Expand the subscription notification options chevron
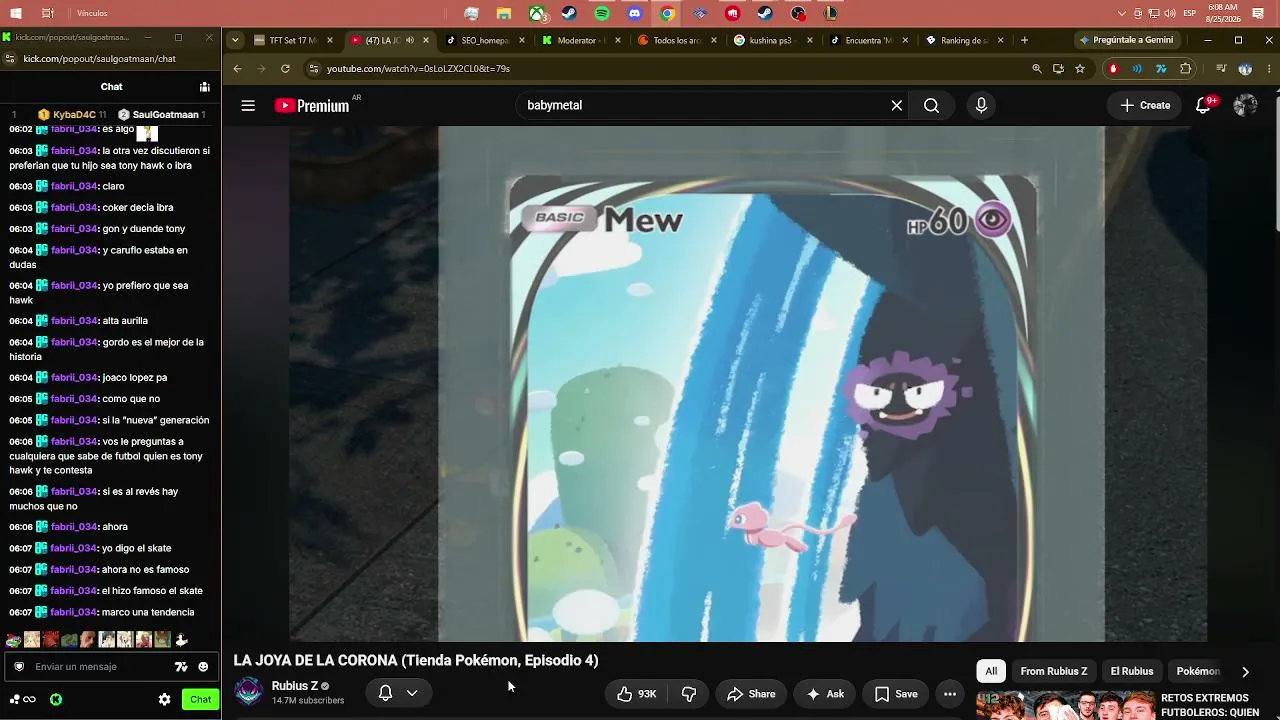This screenshot has height=720, width=1280. point(412,693)
